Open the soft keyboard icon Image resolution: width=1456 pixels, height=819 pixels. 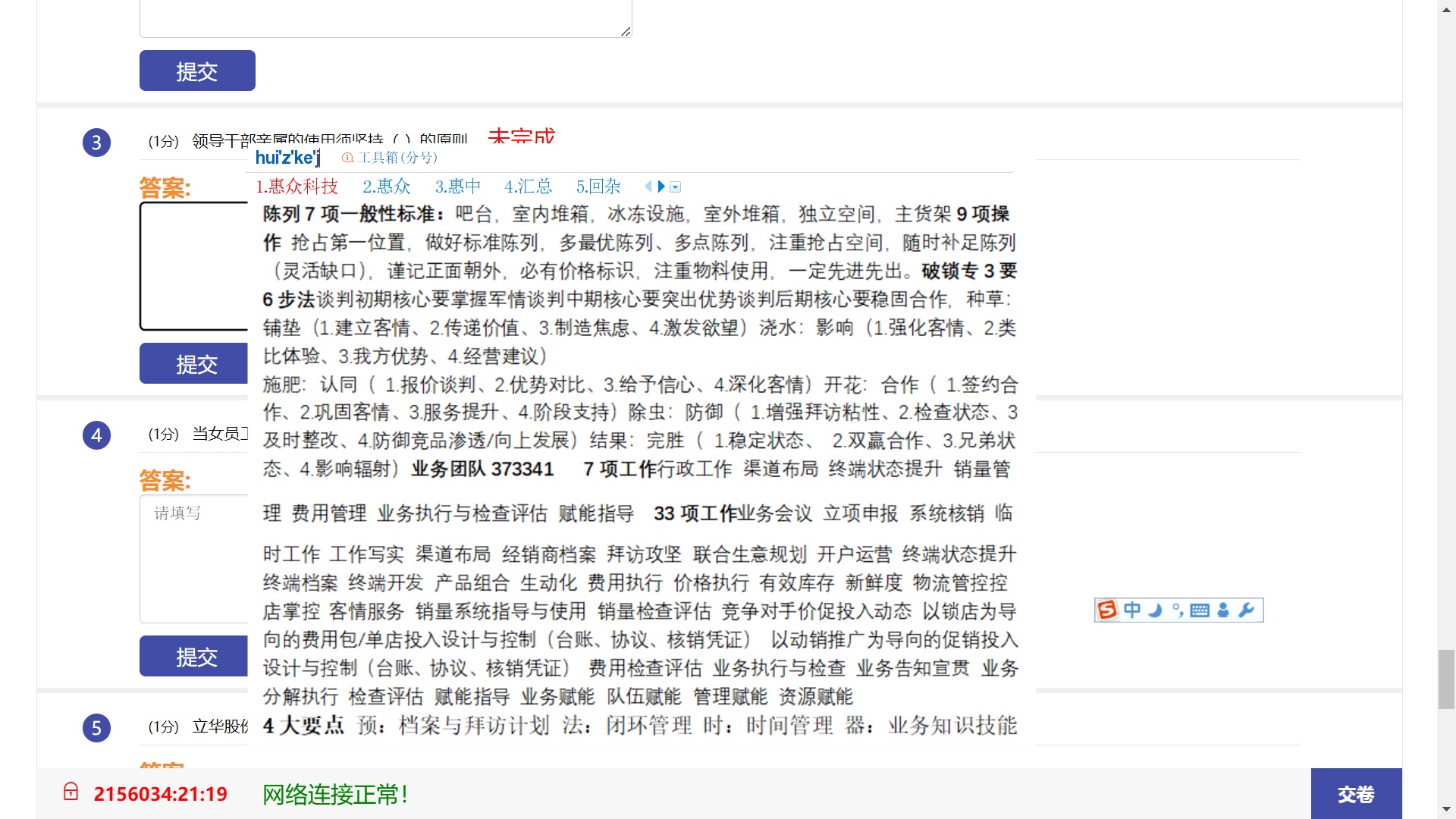(x=1200, y=610)
